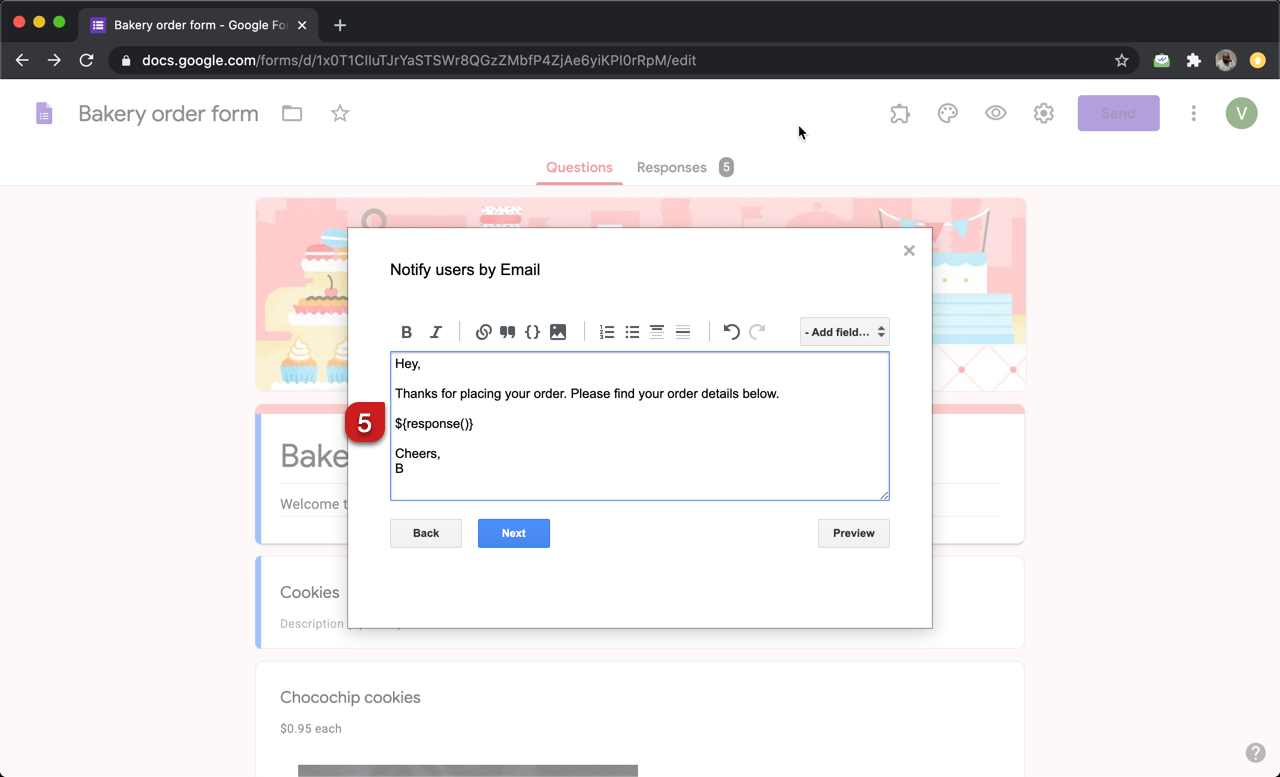
Task: Apply a bulleted list to the email text
Action: click(632, 331)
